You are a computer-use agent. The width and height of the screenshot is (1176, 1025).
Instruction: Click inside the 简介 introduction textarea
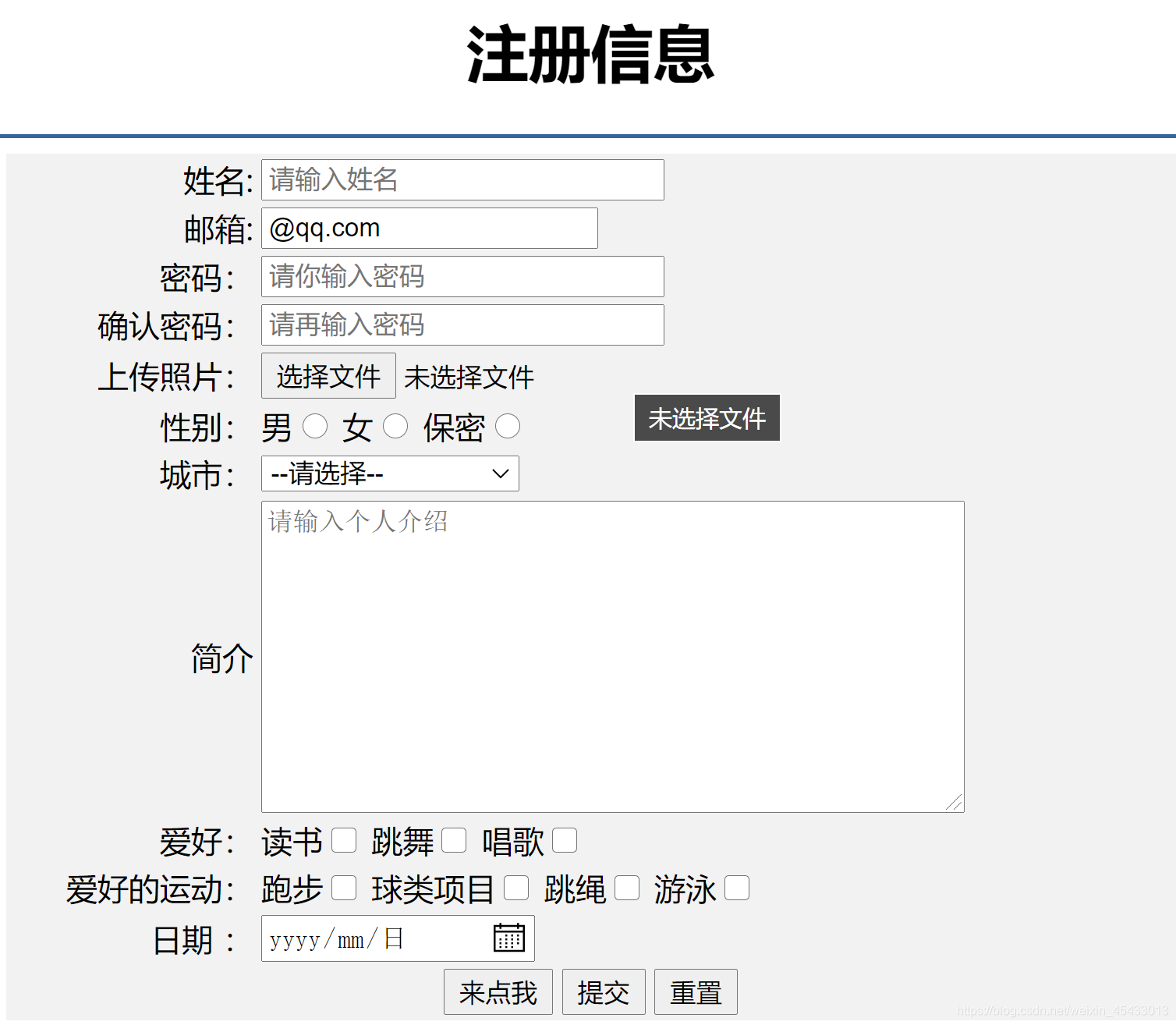point(613,657)
